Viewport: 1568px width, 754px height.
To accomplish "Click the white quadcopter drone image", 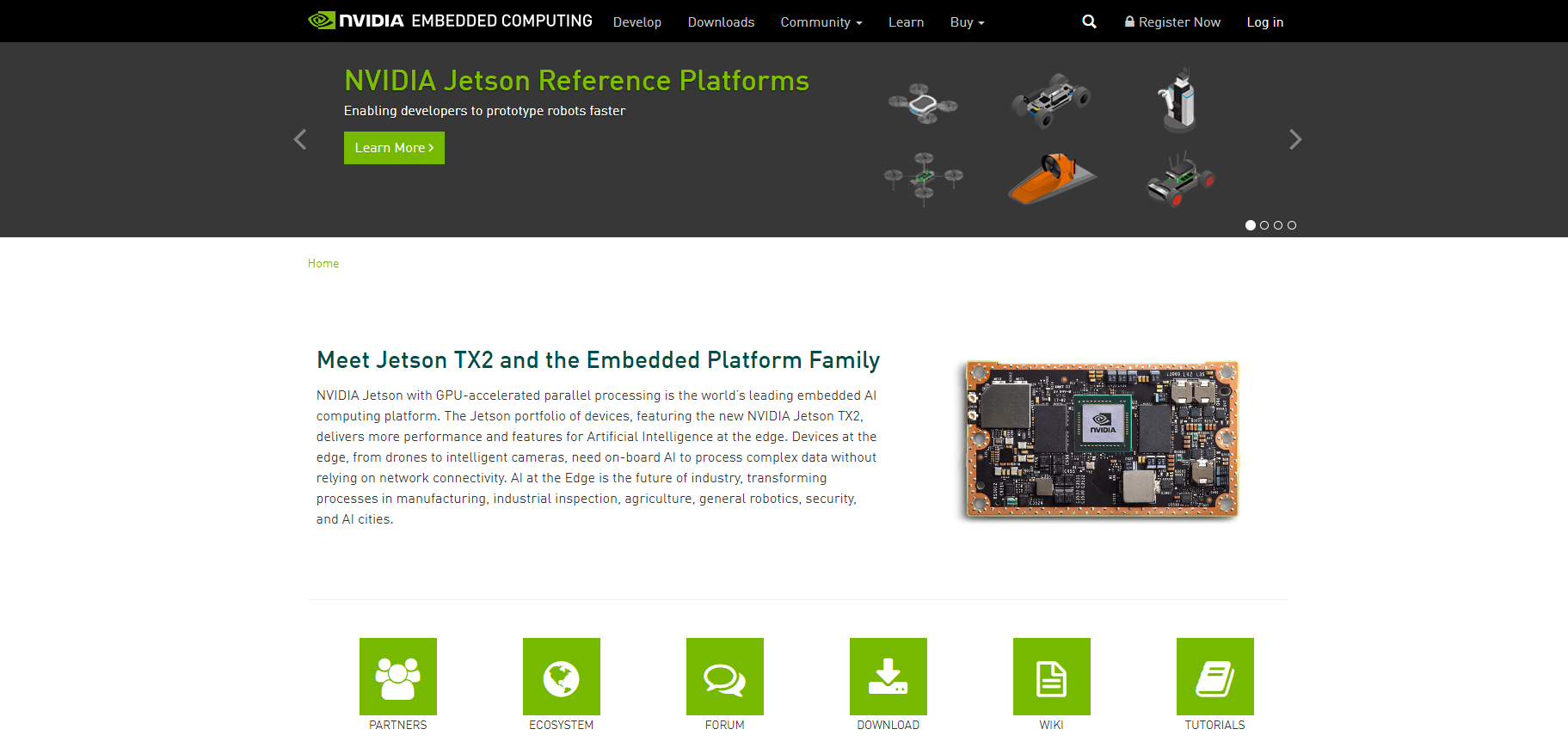I will click(x=923, y=104).
